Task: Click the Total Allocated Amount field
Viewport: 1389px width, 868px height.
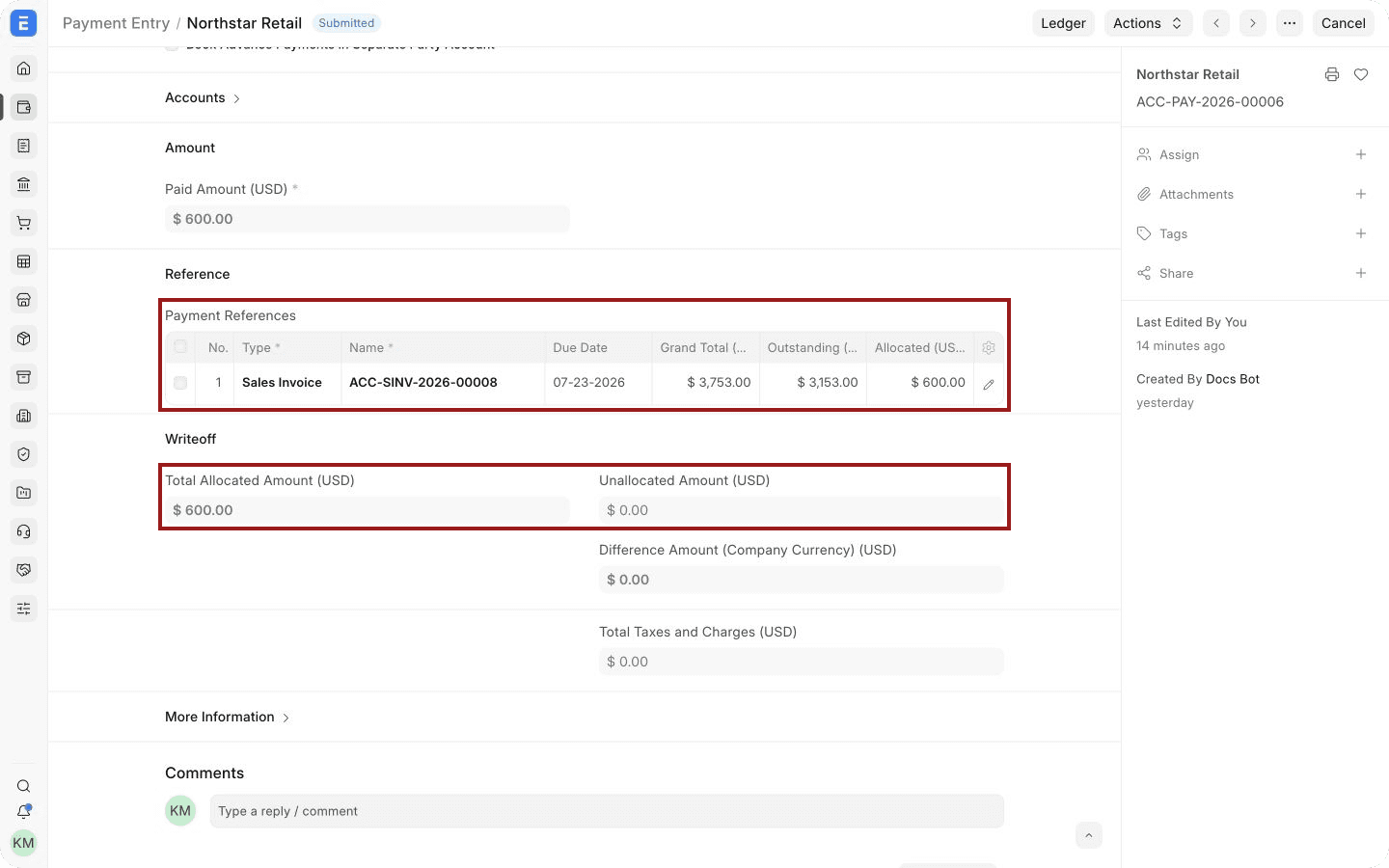Action: tap(368, 510)
